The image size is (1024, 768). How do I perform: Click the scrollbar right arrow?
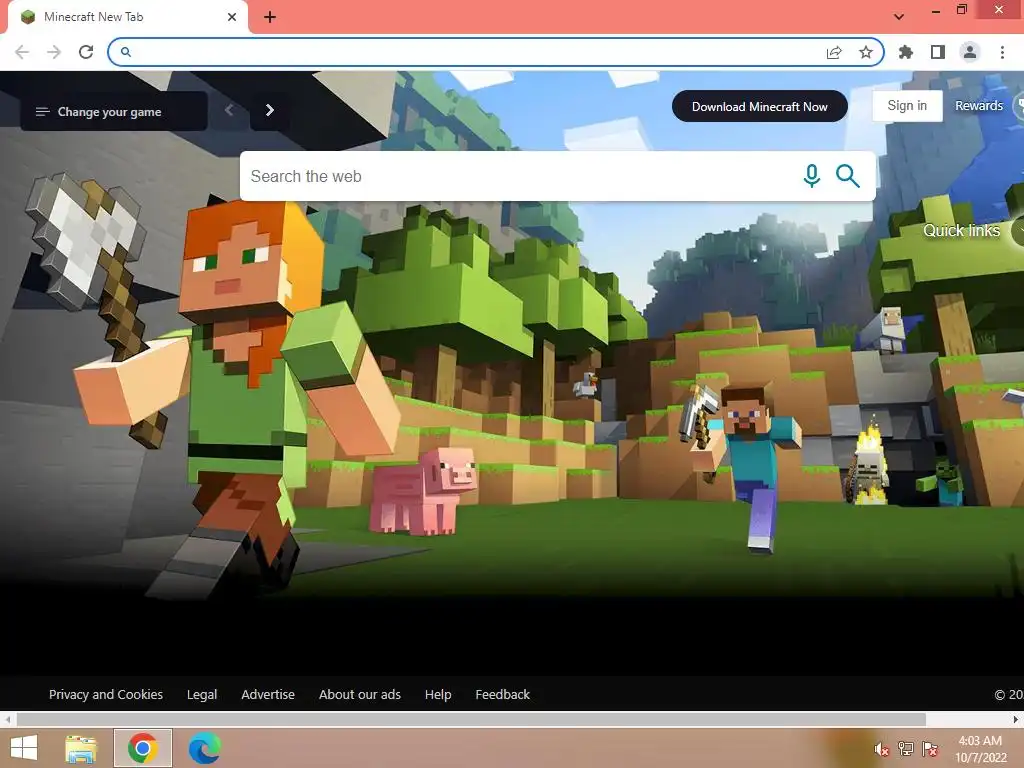1016,720
